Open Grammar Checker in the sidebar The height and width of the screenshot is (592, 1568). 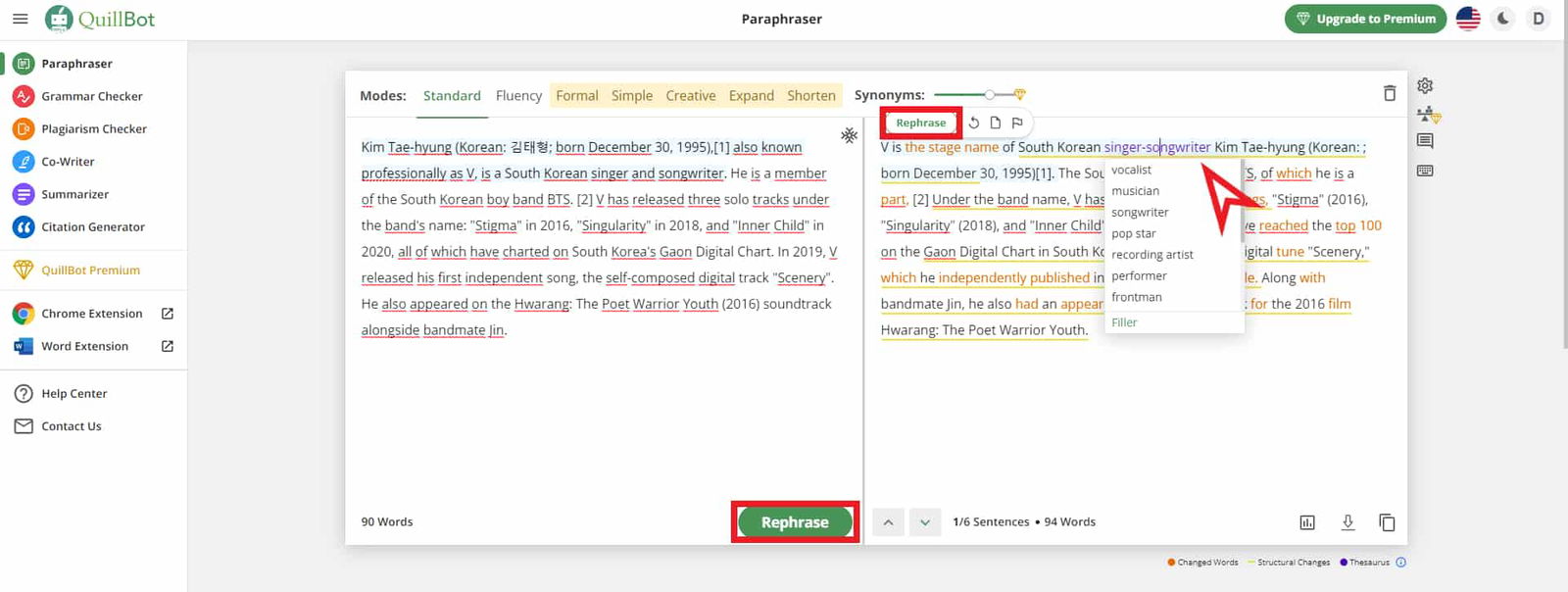coord(91,96)
